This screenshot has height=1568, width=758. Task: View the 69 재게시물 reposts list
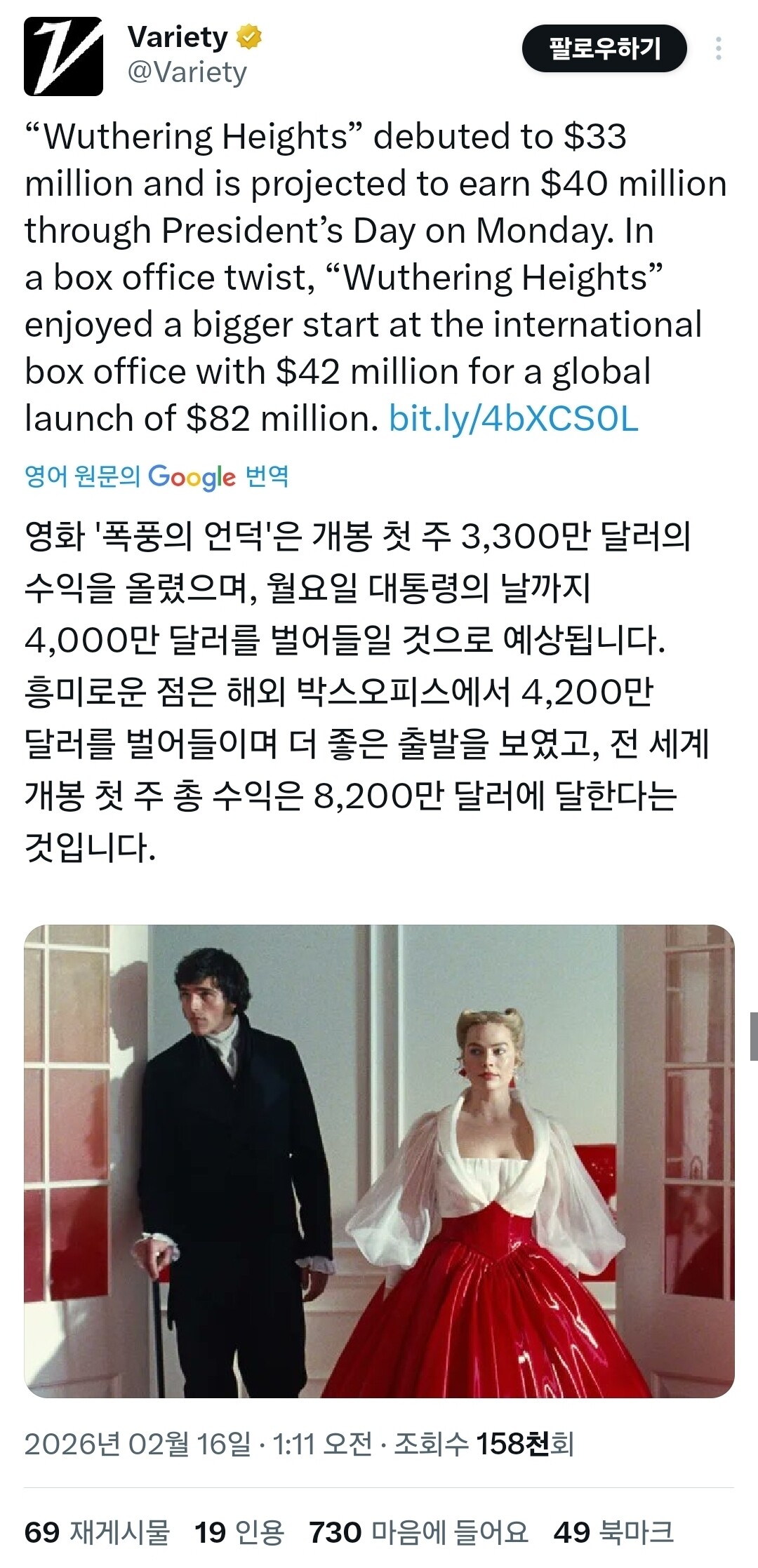(x=97, y=1532)
